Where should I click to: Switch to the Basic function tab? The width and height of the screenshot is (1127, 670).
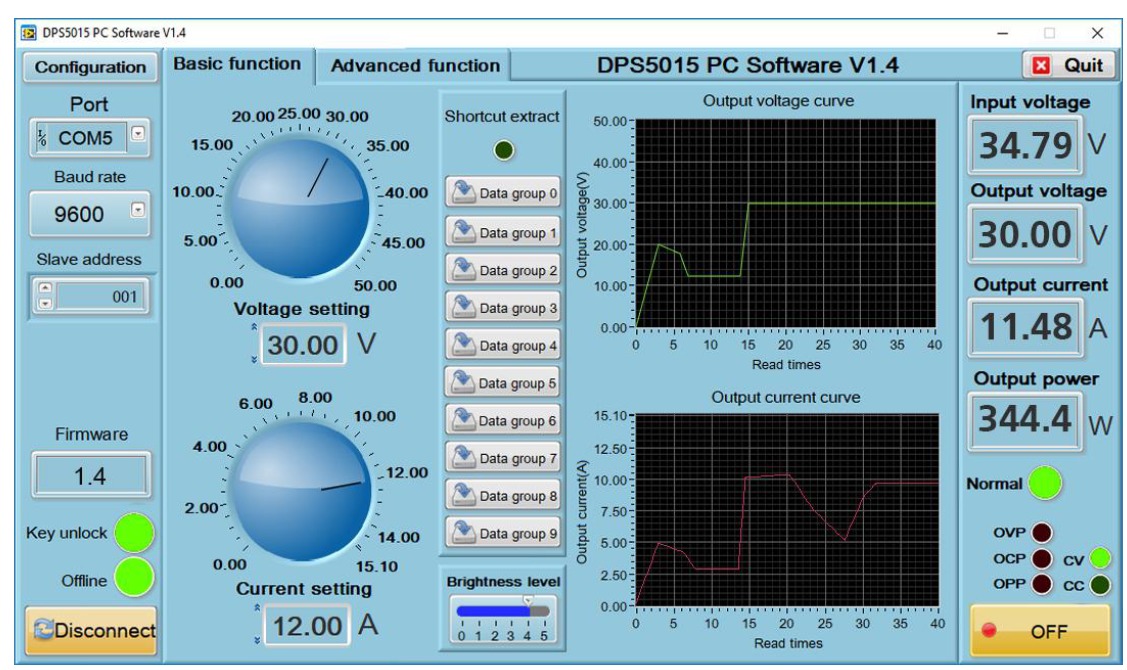coord(237,64)
